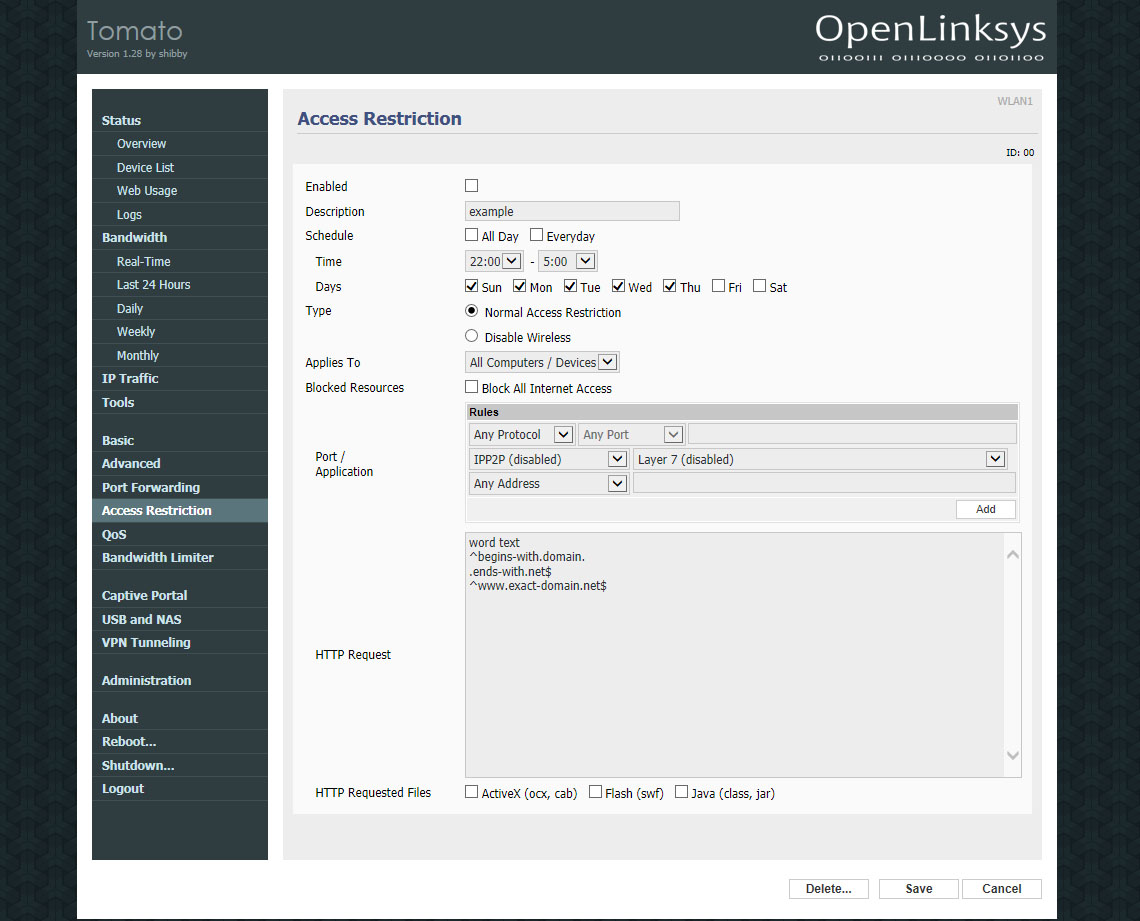This screenshot has width=1140, height=921.
Task: Click the HTTP Request scrollbar down arrow
Action: [1012, 756]
